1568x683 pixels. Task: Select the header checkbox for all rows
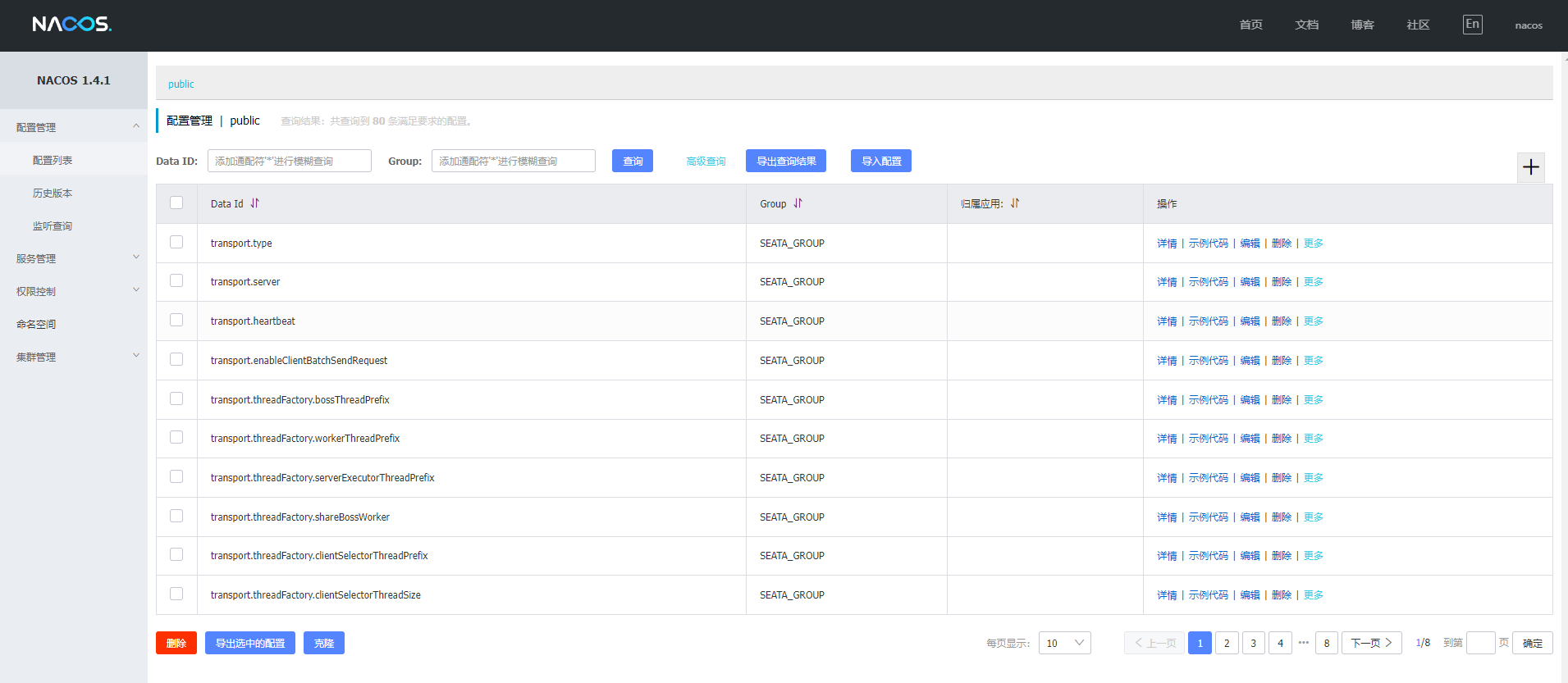click(176, 203)
